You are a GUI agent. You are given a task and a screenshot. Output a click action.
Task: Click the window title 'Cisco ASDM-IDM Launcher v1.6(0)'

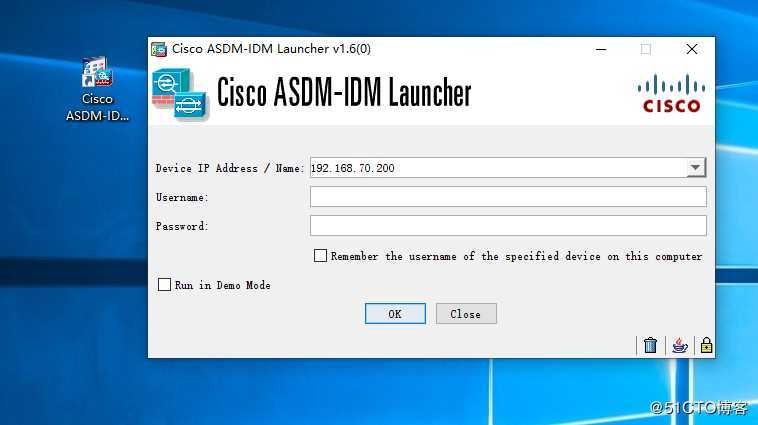pos(271,49)
